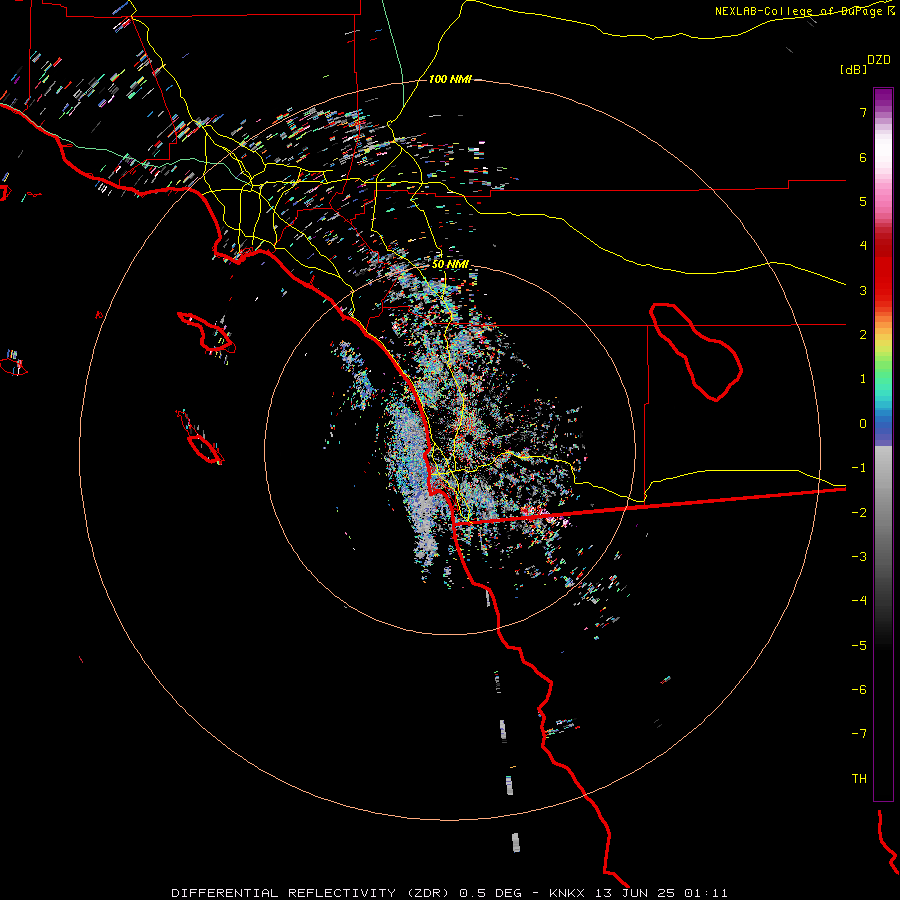Click the 0.5 DEG elevation text in the caption

[x=490, y=893]
